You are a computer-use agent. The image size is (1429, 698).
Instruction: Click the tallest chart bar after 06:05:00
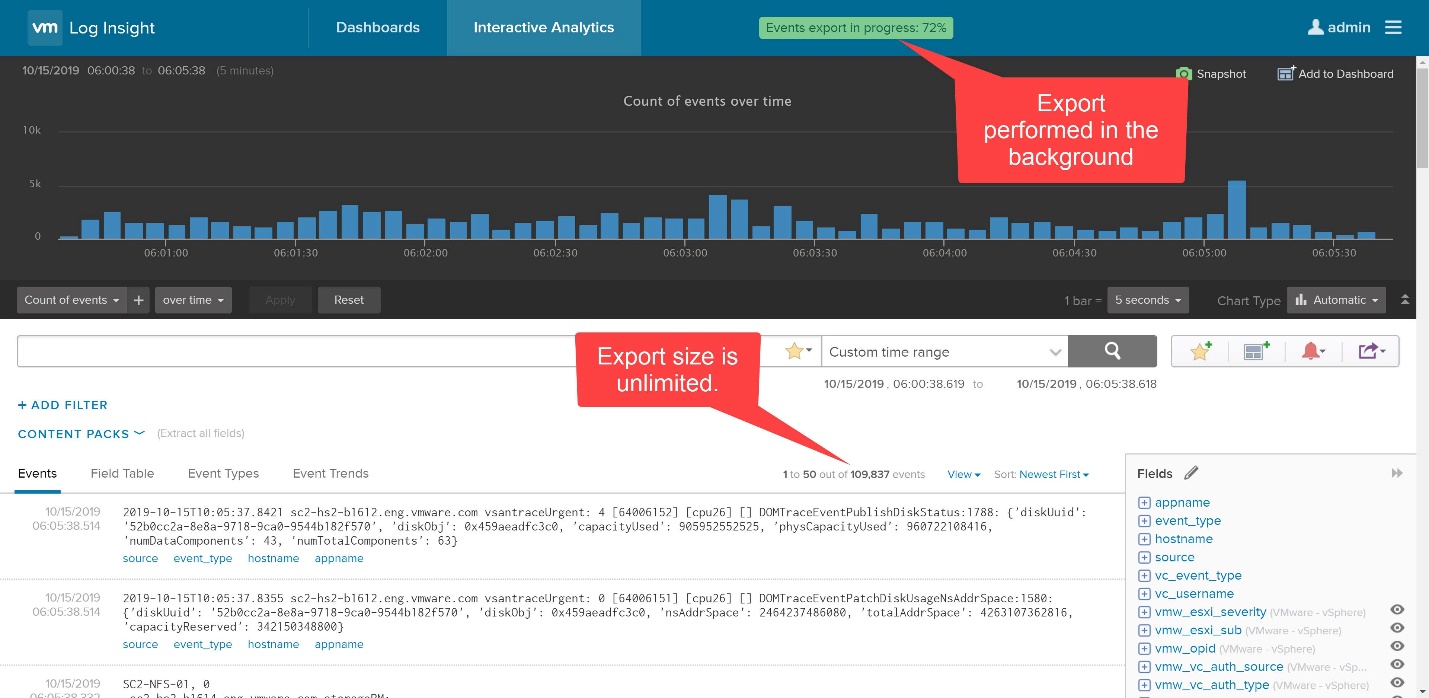pyautogui.click(x=1237, y=210)
